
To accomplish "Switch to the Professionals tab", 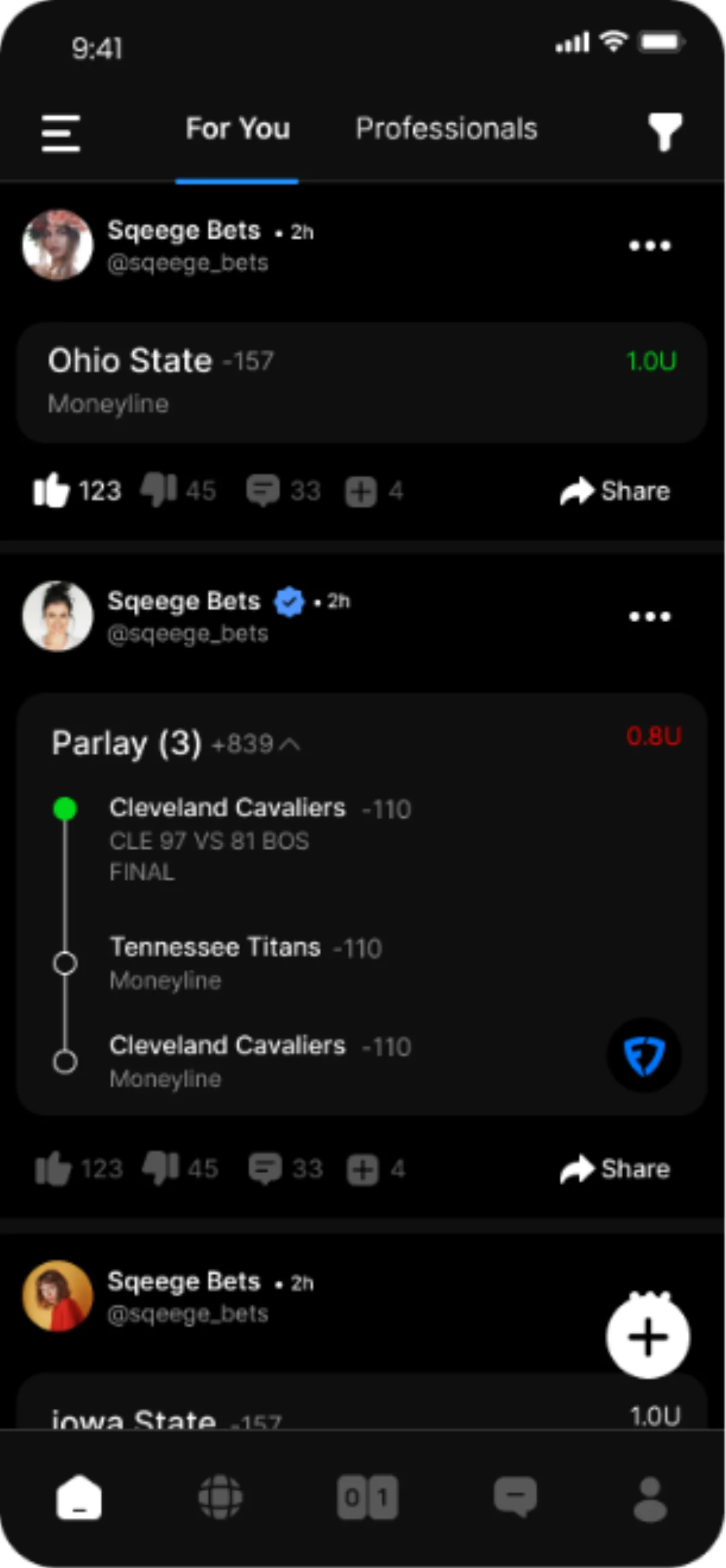I will [446, 128].
